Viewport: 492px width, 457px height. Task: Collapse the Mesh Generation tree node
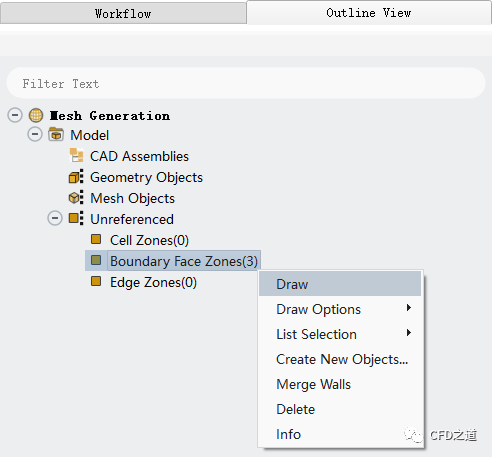tap(15, 115)
